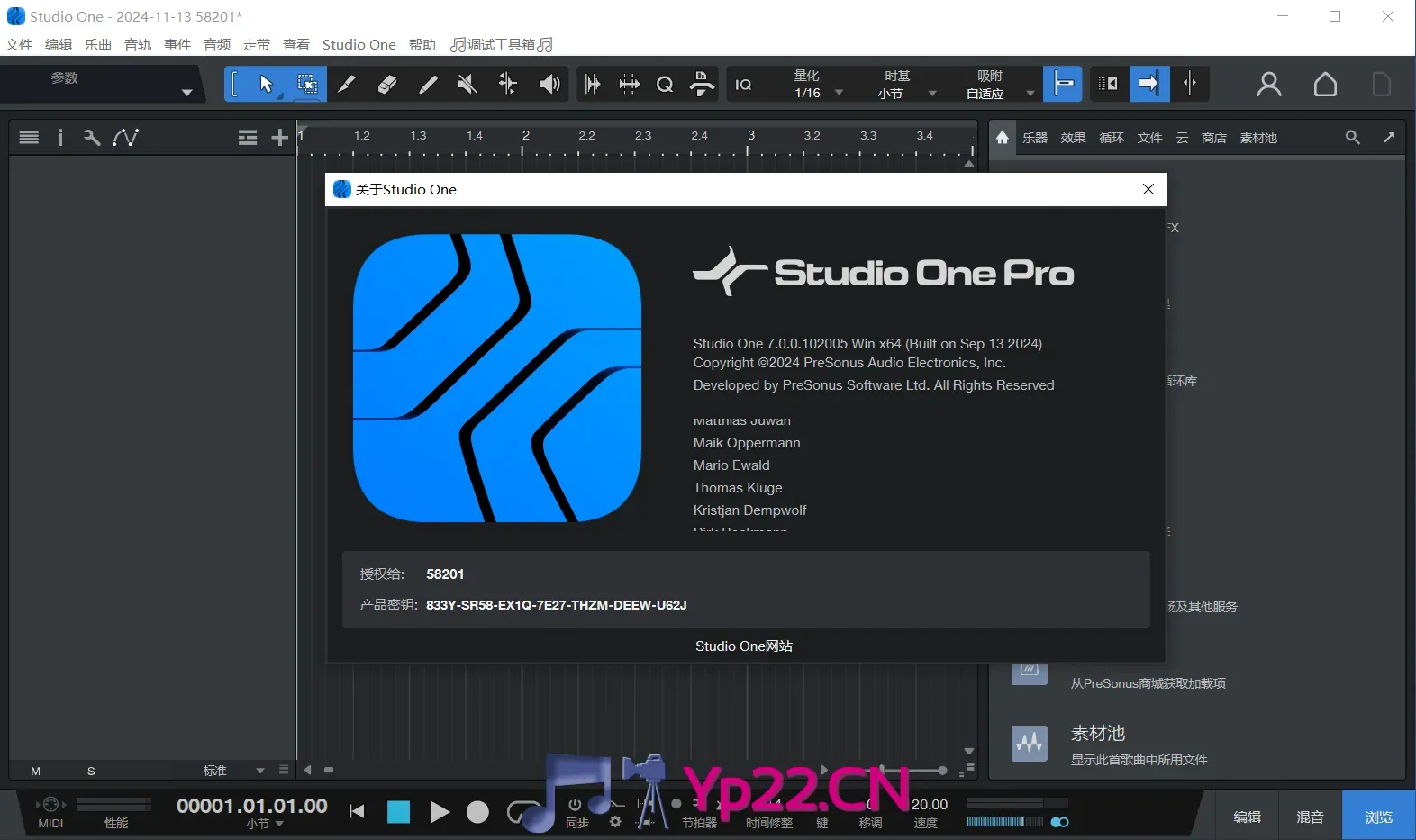Open the 商店 browser tab
Screen dimensions: 1416x840
click(1214, 138)
